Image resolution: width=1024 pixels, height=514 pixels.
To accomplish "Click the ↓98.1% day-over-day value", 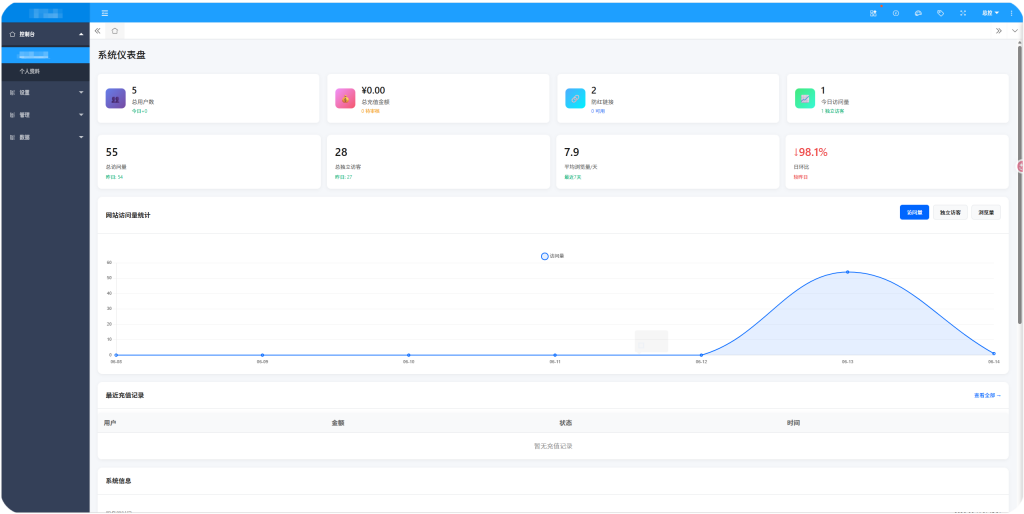I will click(810, 152).
